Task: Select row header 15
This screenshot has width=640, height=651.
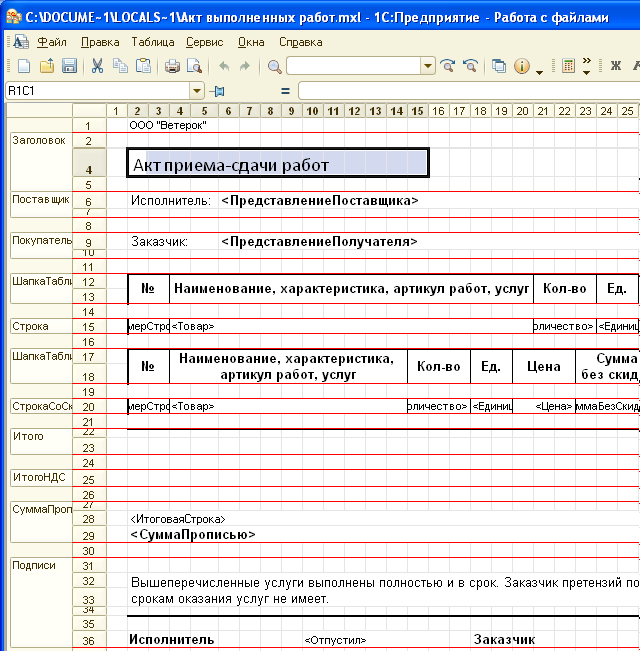Action: 89,327
